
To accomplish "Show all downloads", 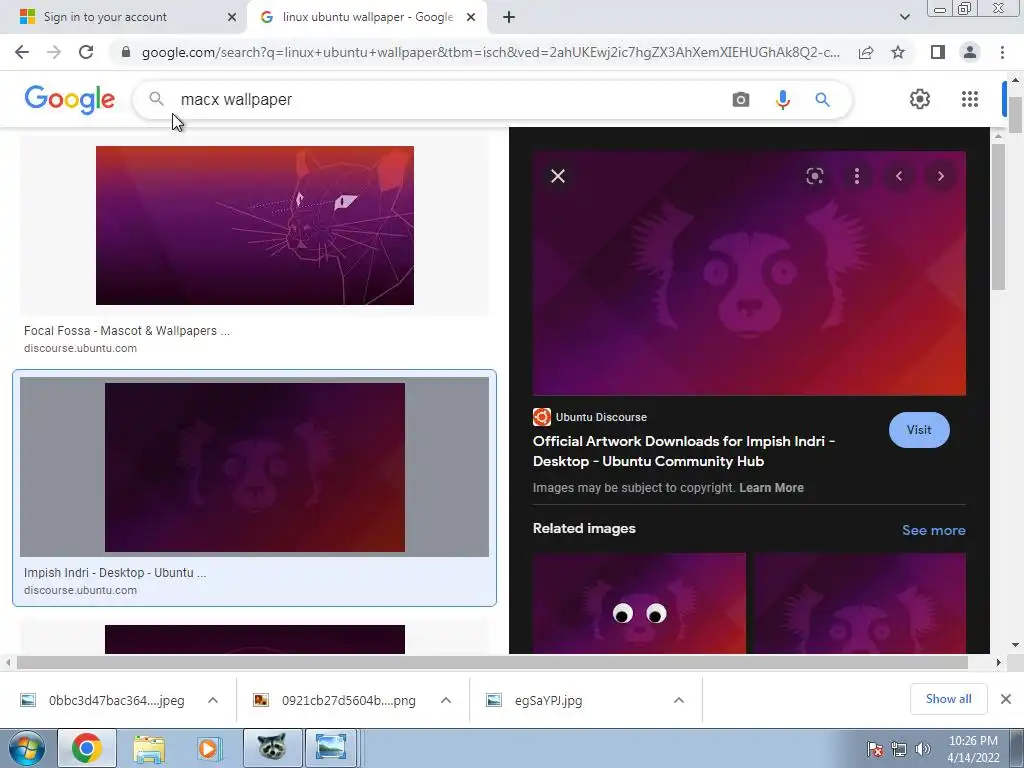I will click(948, 699).
